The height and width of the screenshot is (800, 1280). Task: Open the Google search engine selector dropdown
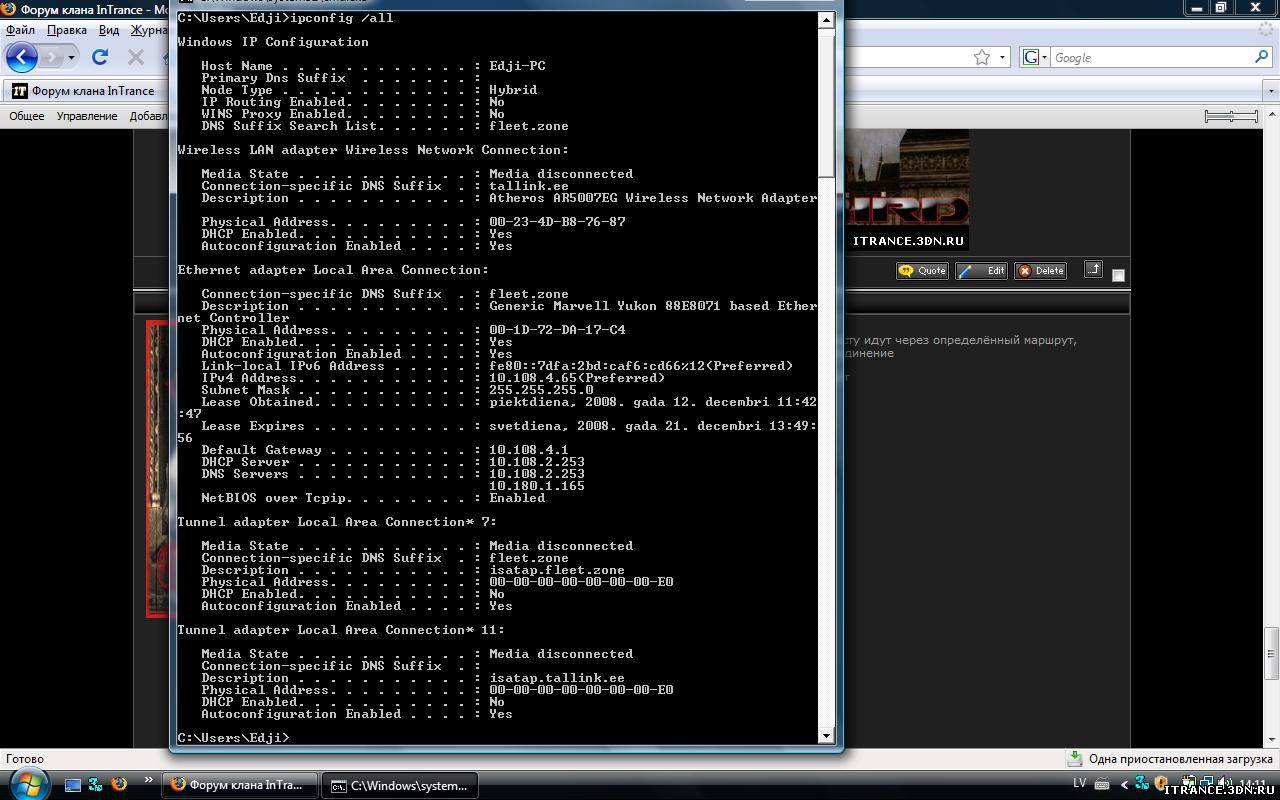point(1033,58)
